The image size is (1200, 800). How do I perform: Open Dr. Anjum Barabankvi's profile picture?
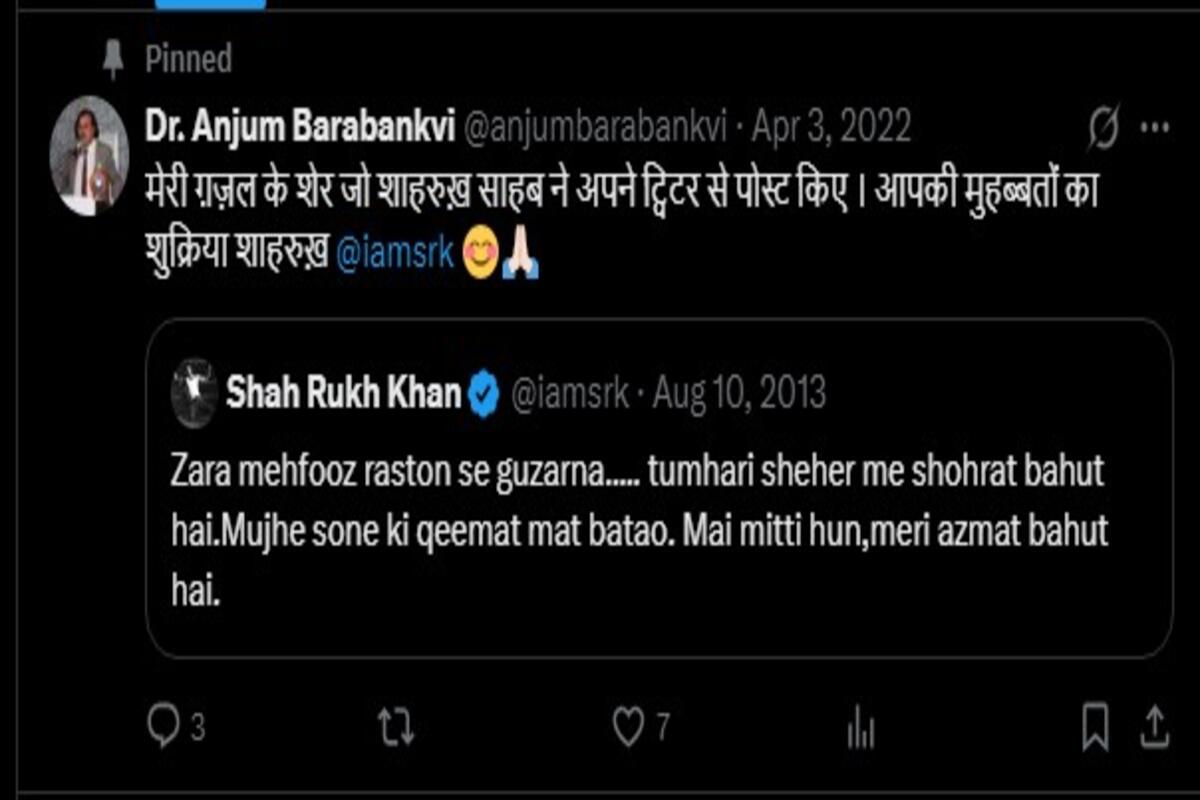pos(90,155)
